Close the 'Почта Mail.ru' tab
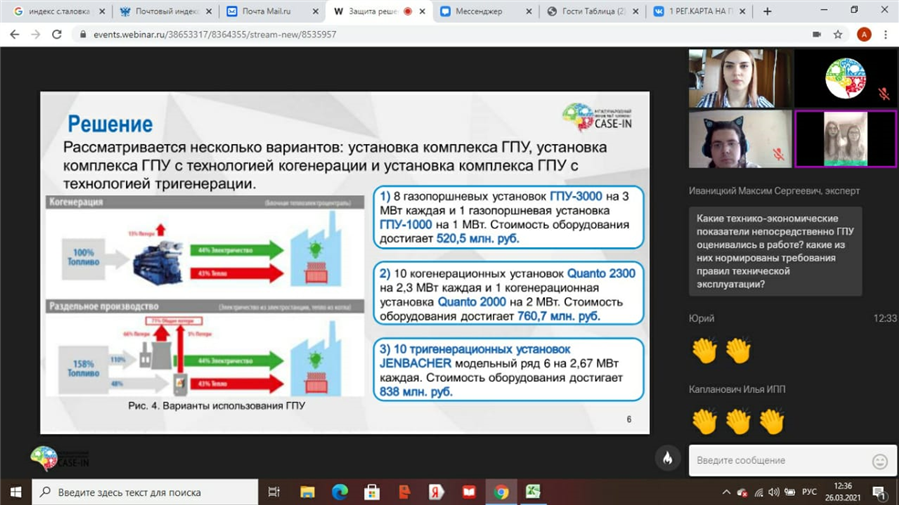 (x=315, y=11)
